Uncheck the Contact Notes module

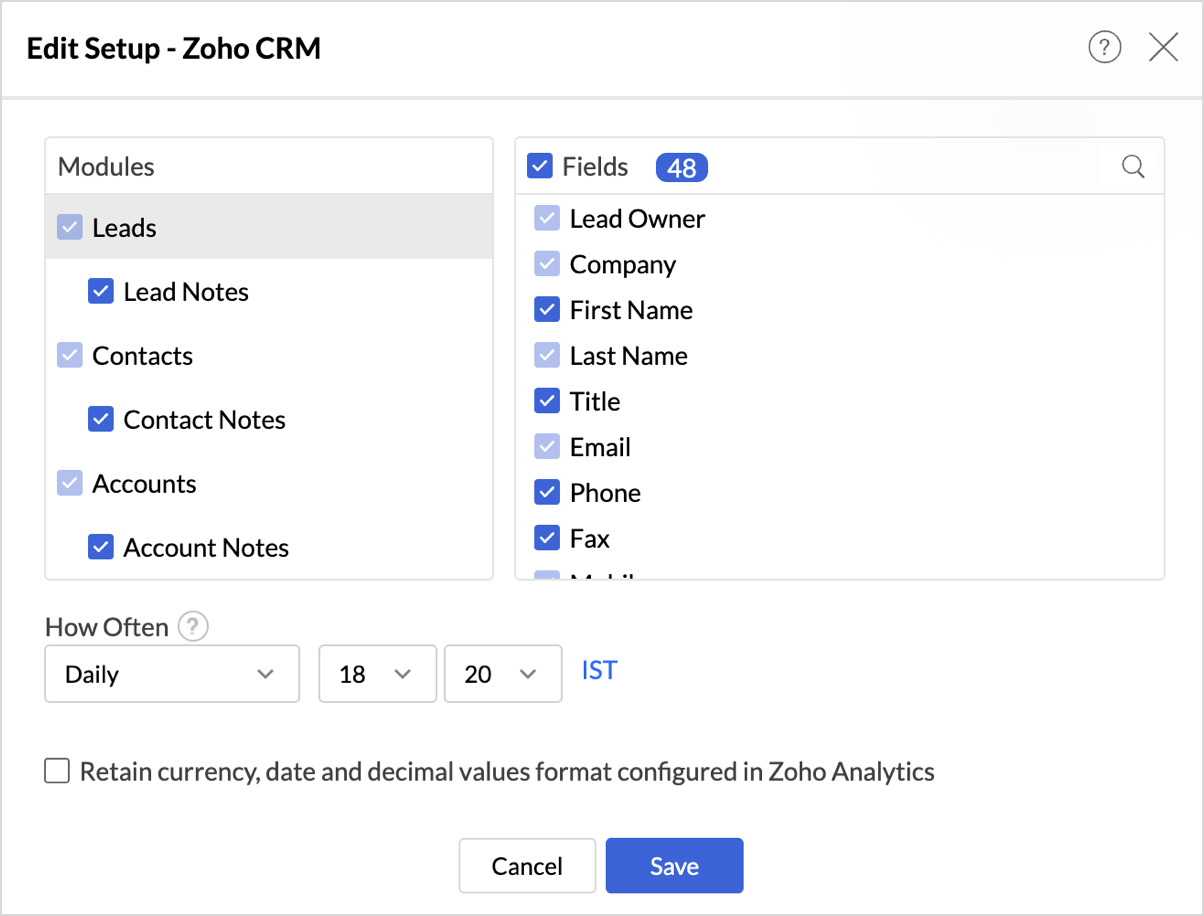click(101, 419)
